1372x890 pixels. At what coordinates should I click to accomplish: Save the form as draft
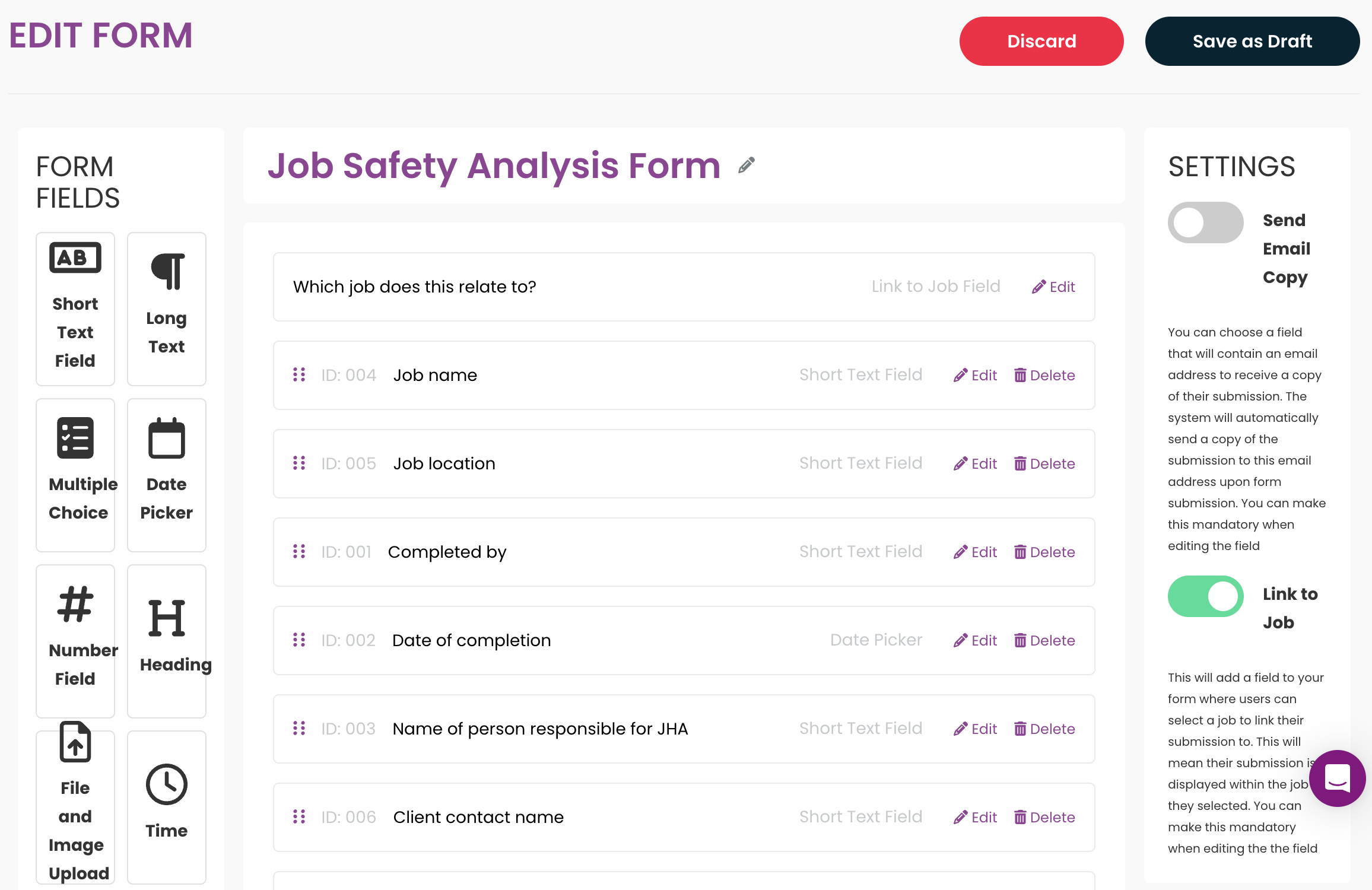point(1252,41)
